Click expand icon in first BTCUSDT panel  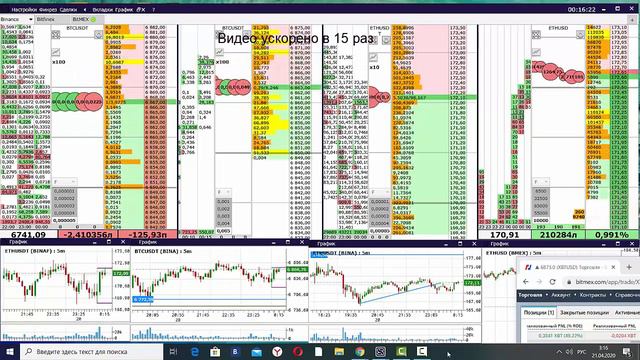coord(56,35)
